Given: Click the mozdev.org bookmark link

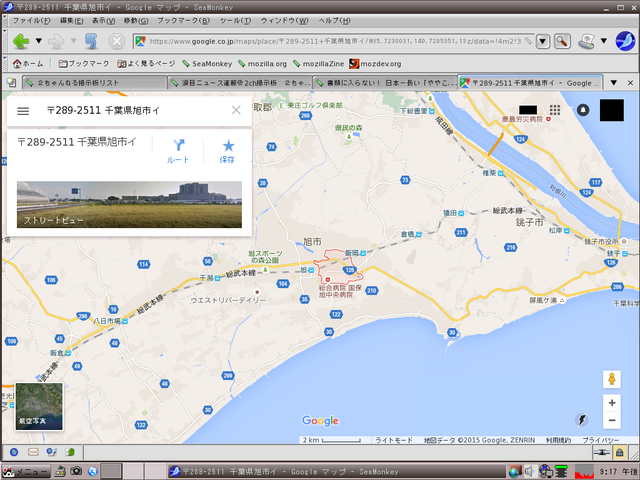Looking at the screenshot, I should coord(375,64).
